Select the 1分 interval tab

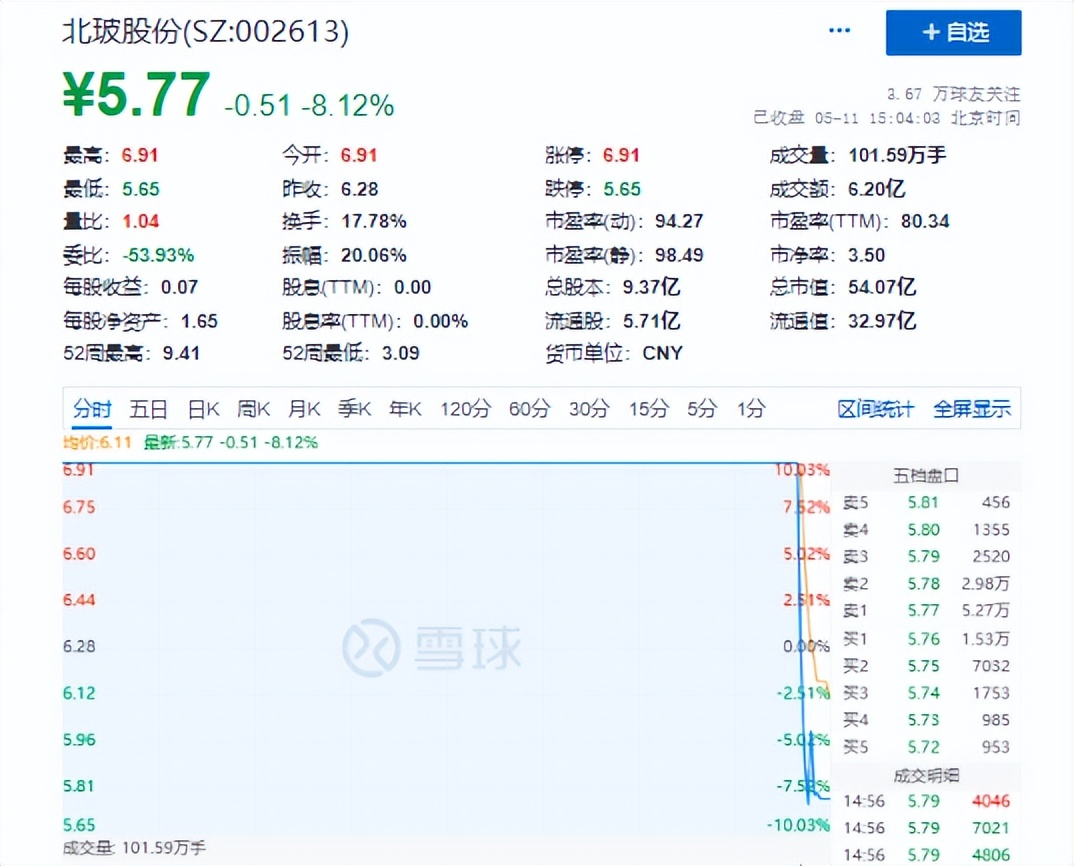[x=751, y=409]
